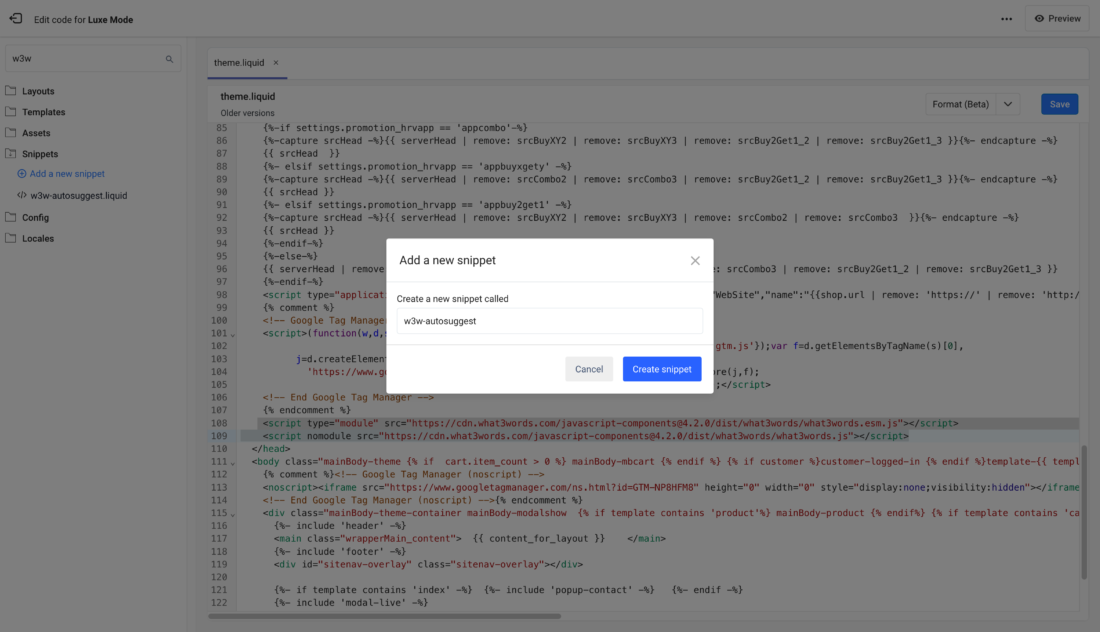Collapse the code fold arrow at line 115

click(233, 514)
